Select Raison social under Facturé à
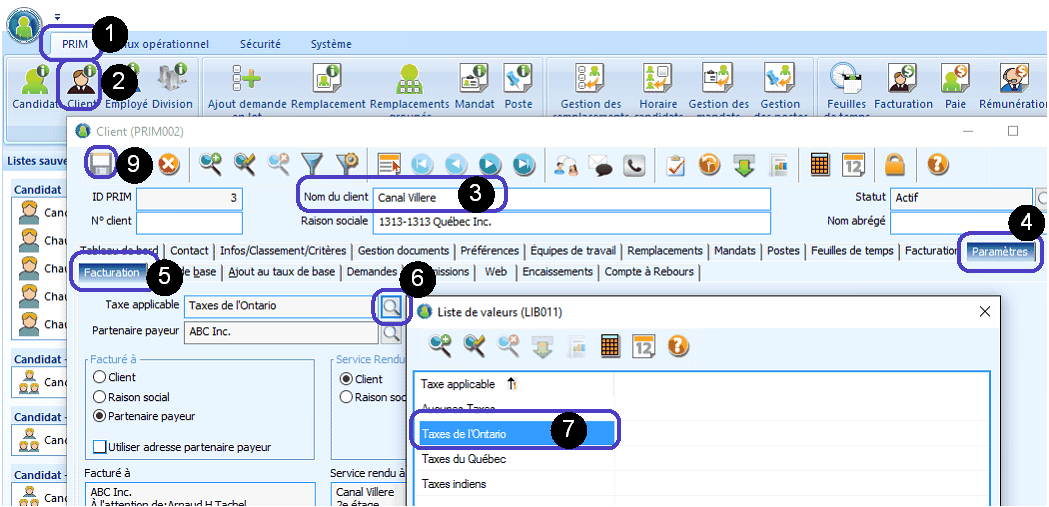This screenshot has width=1049, height=507. tap(100, 397)
